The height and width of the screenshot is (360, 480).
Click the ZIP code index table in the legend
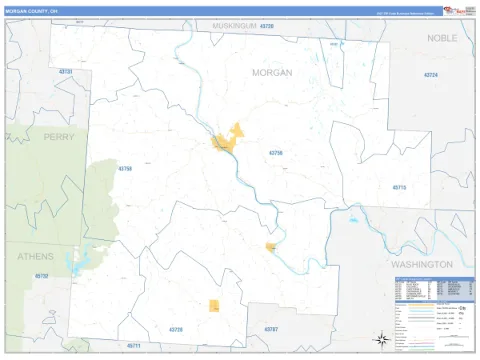pos(435,289)
